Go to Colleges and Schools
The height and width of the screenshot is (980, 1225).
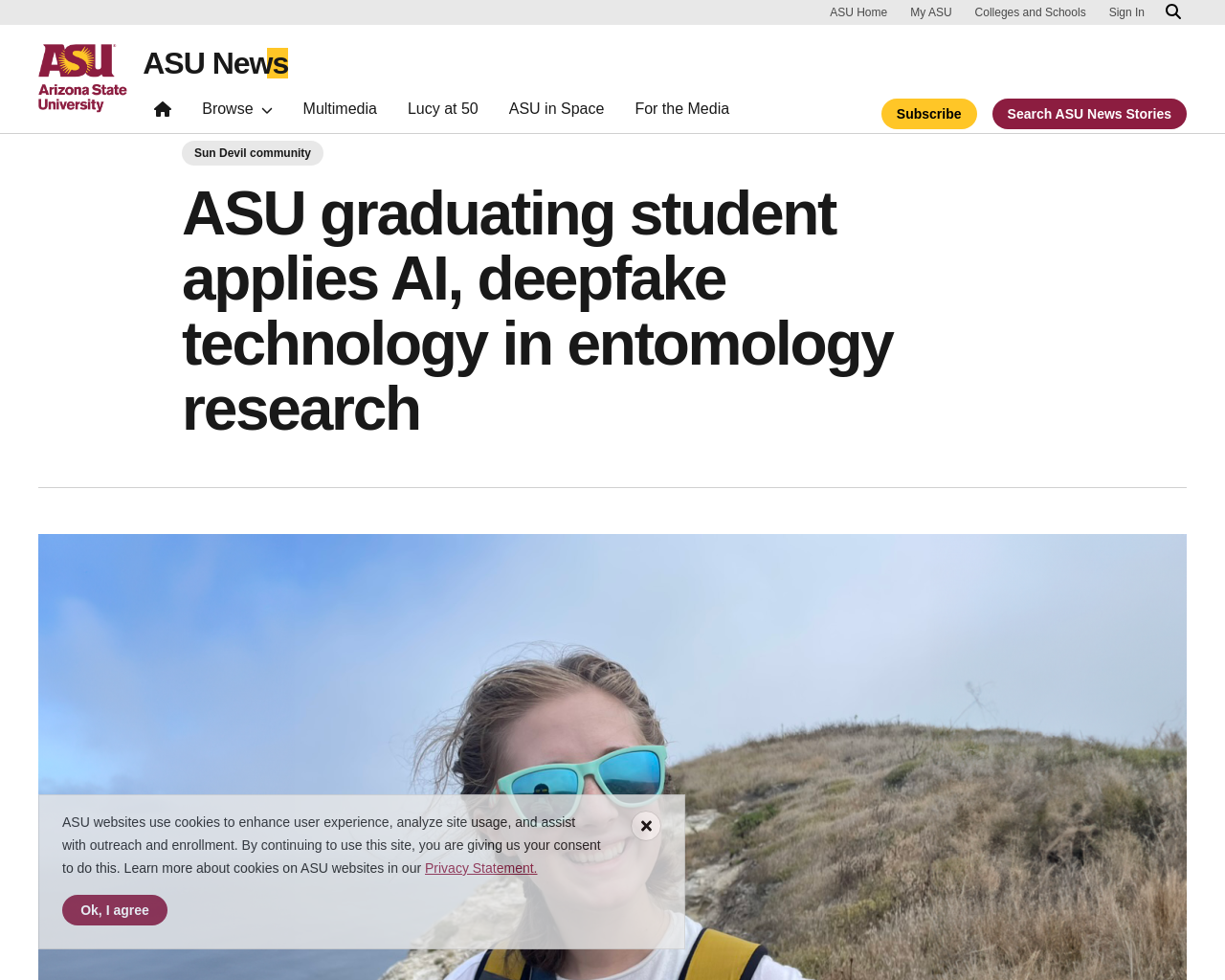(x=1030, y=12)
